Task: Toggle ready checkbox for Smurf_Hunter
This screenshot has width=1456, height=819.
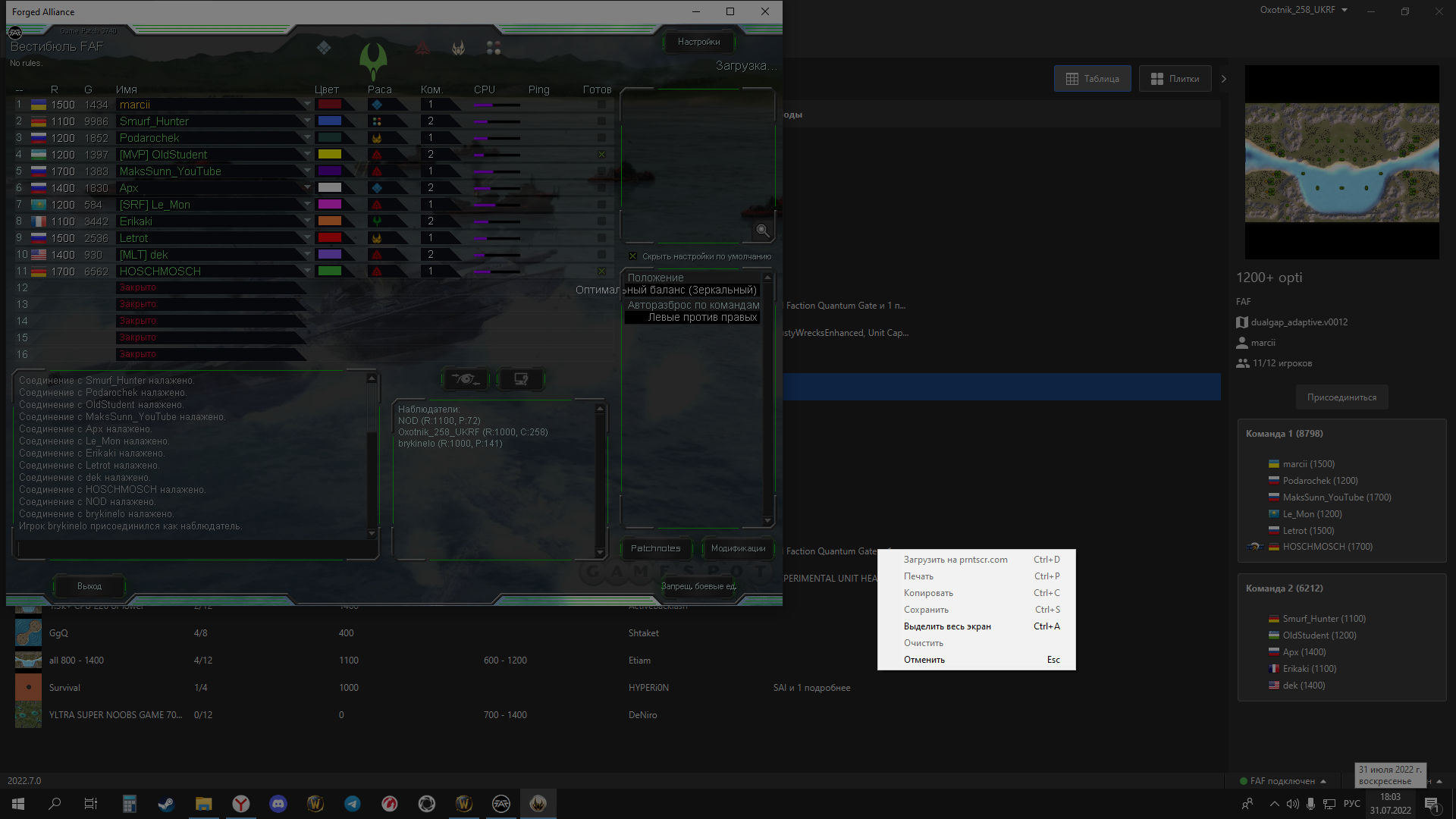Action: [x=601, y=121]
